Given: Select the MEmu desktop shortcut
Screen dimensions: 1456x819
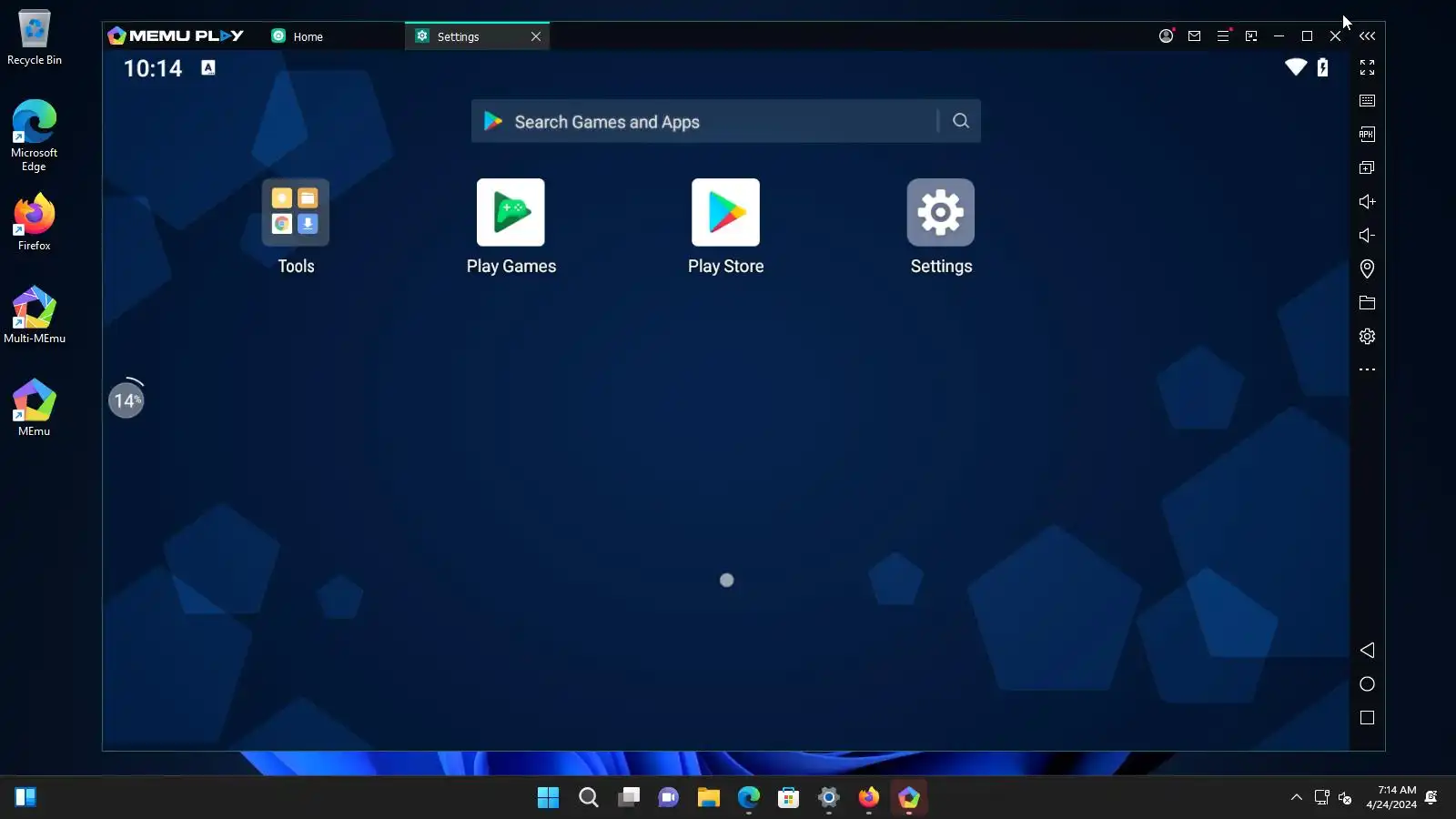Looking at the screenshot, I should click(35, 408).
